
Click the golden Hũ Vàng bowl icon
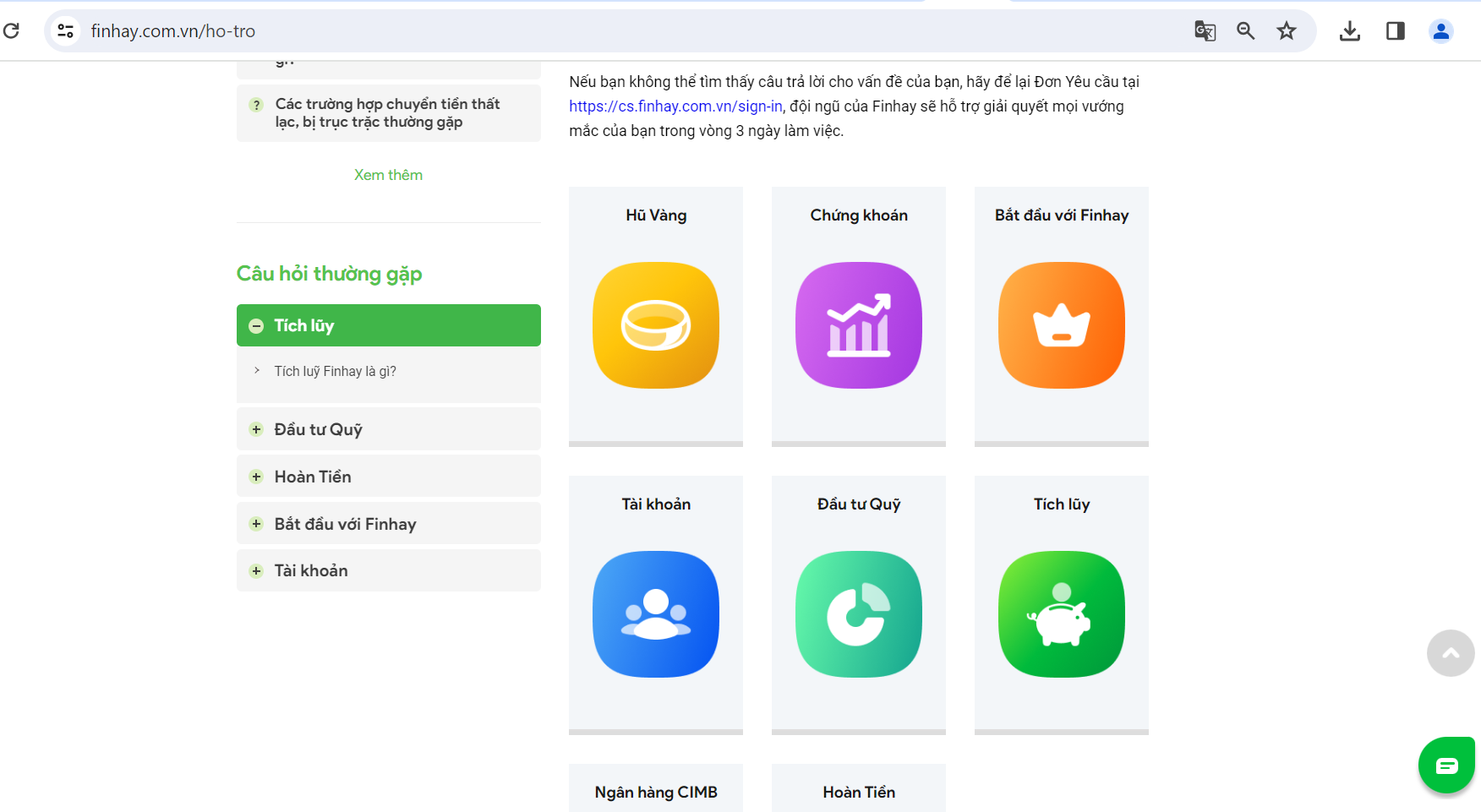coord(656,325)
